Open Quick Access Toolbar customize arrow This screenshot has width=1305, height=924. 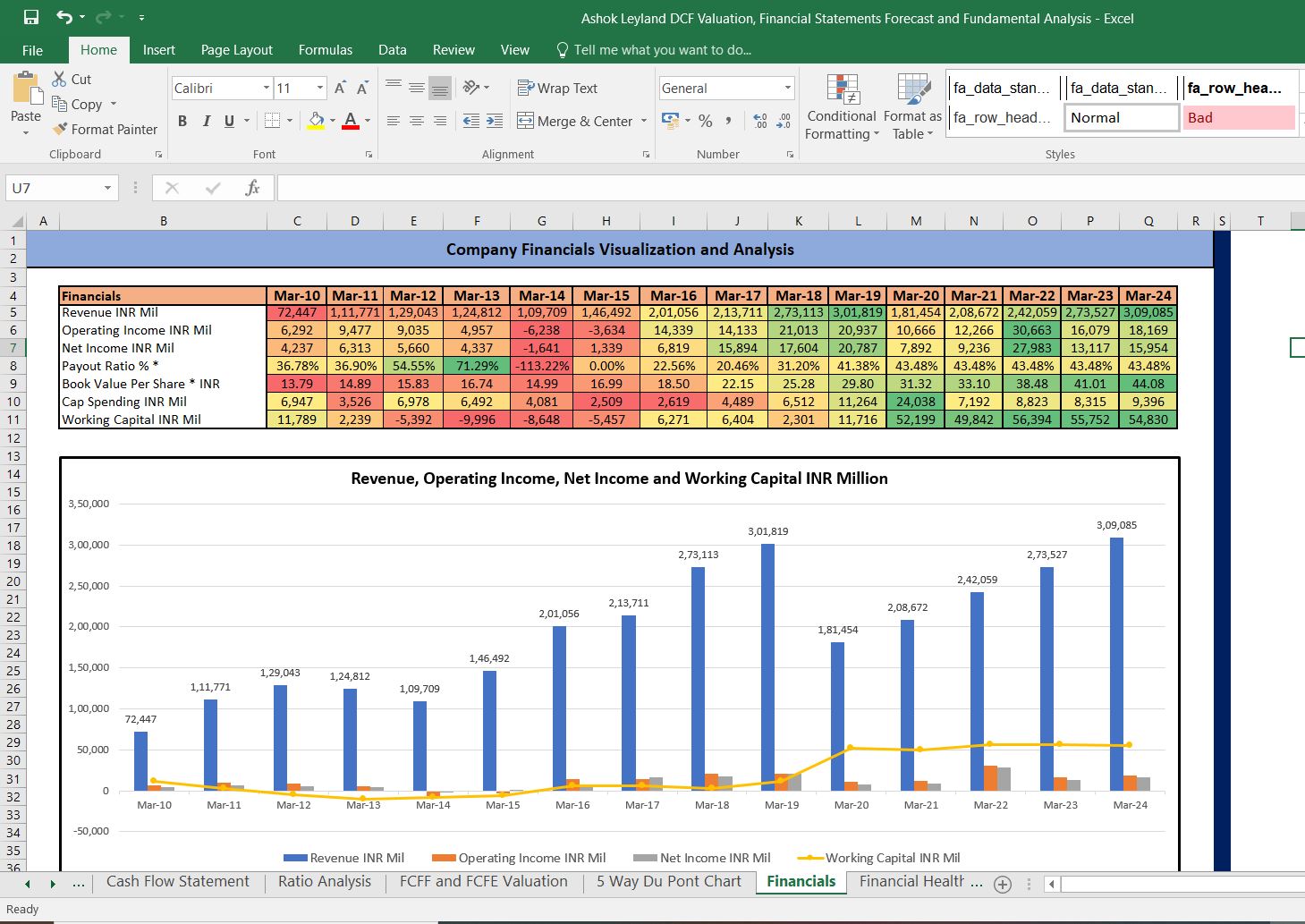point(141,18)
